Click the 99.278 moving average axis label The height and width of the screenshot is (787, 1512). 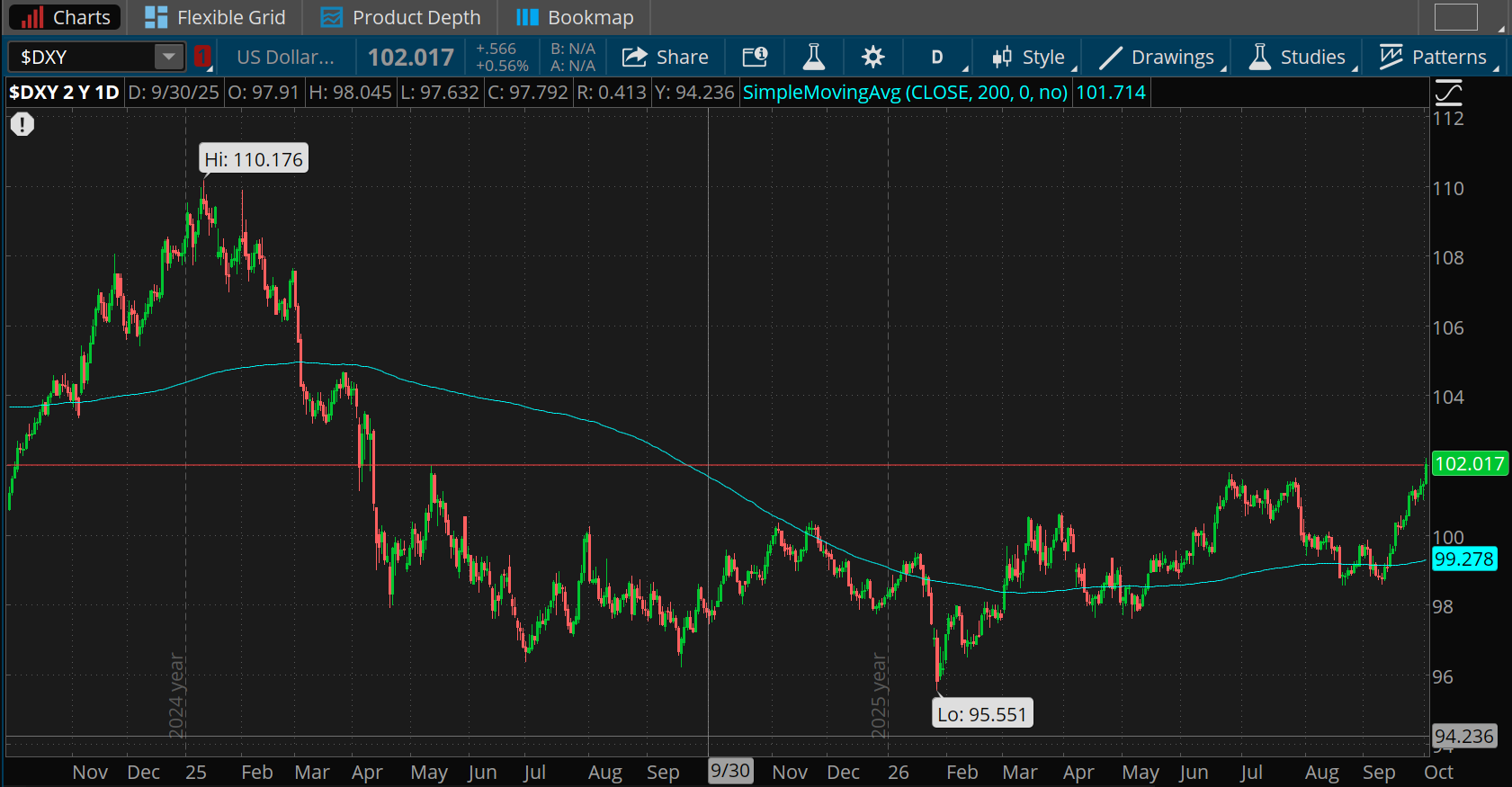point(1463,559)
